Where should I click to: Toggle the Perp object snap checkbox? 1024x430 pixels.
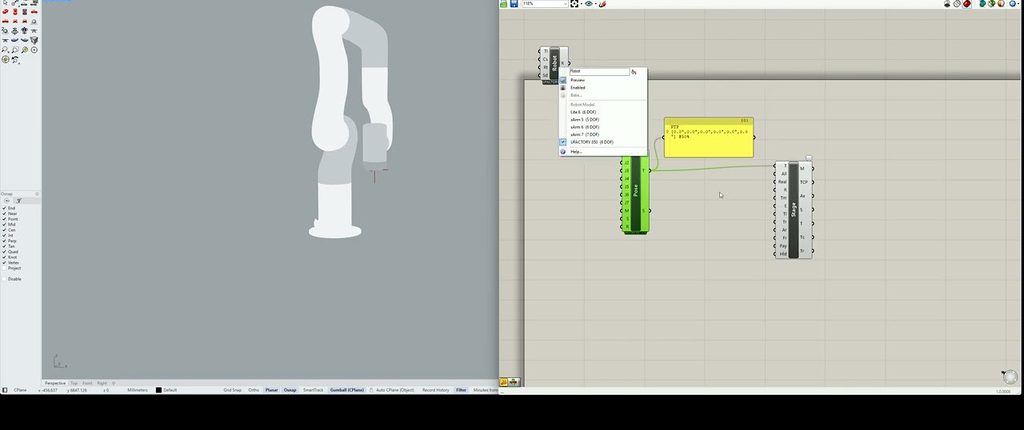click(5, 241)
